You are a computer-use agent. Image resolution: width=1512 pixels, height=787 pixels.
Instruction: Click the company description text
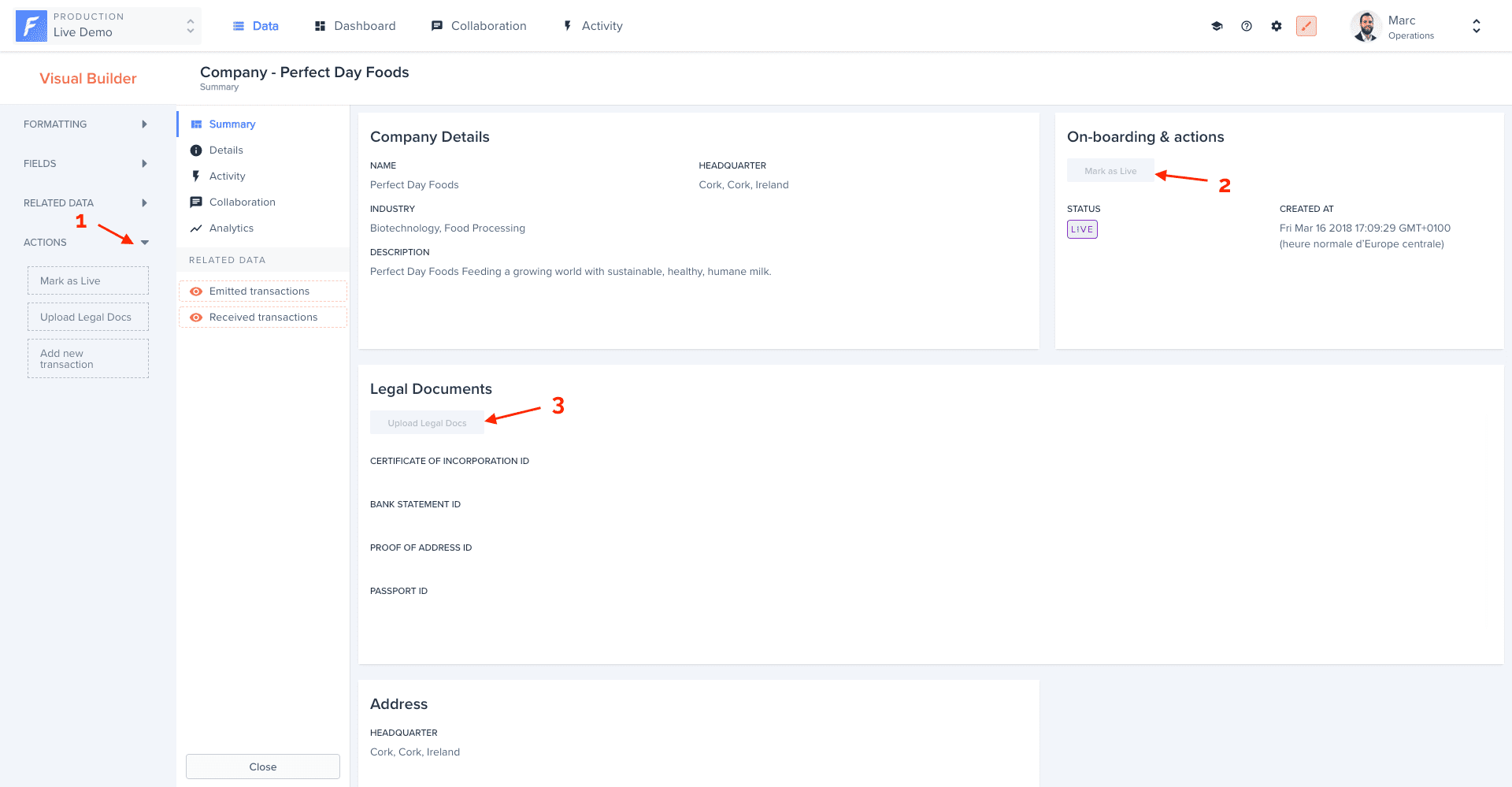(x=571, y=272)
